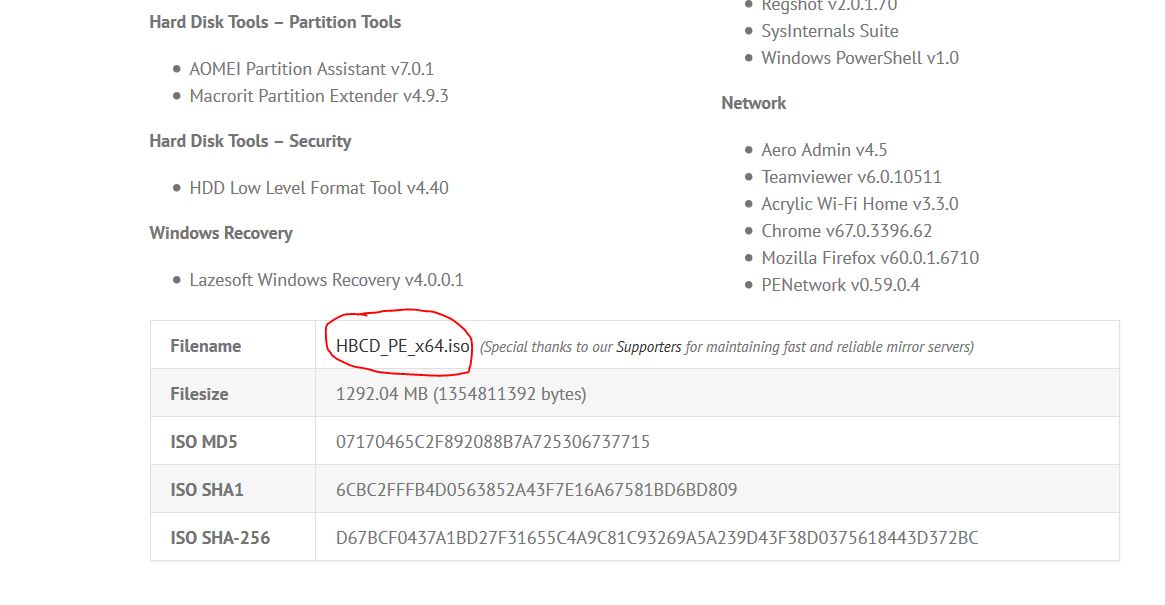
Task: Click the ISO SHA-256 hash value
Action: coord(657,538)
